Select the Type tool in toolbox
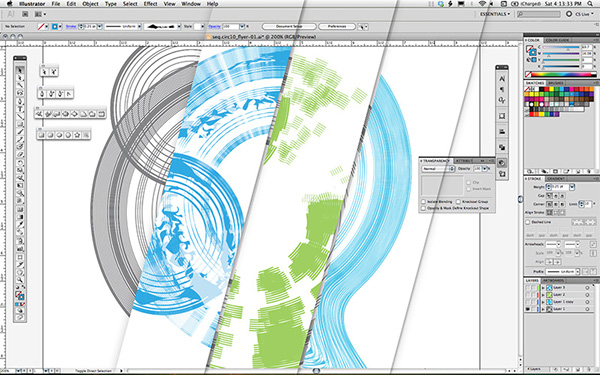This screenshot has width=600, height=375. tap(20, 109)
